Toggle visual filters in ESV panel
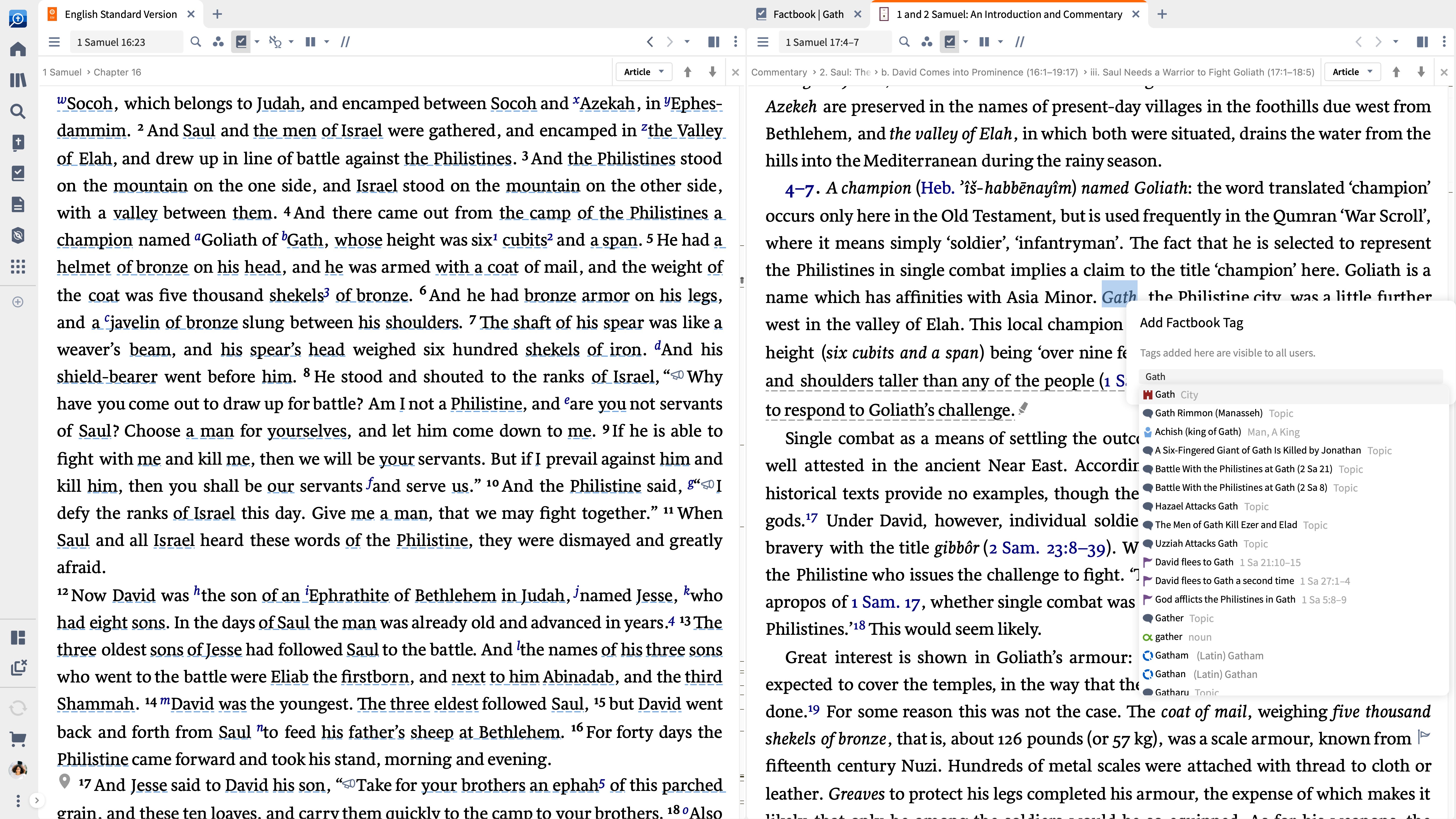The height and width of the screenshot is (819, 1456). (241, 42)
